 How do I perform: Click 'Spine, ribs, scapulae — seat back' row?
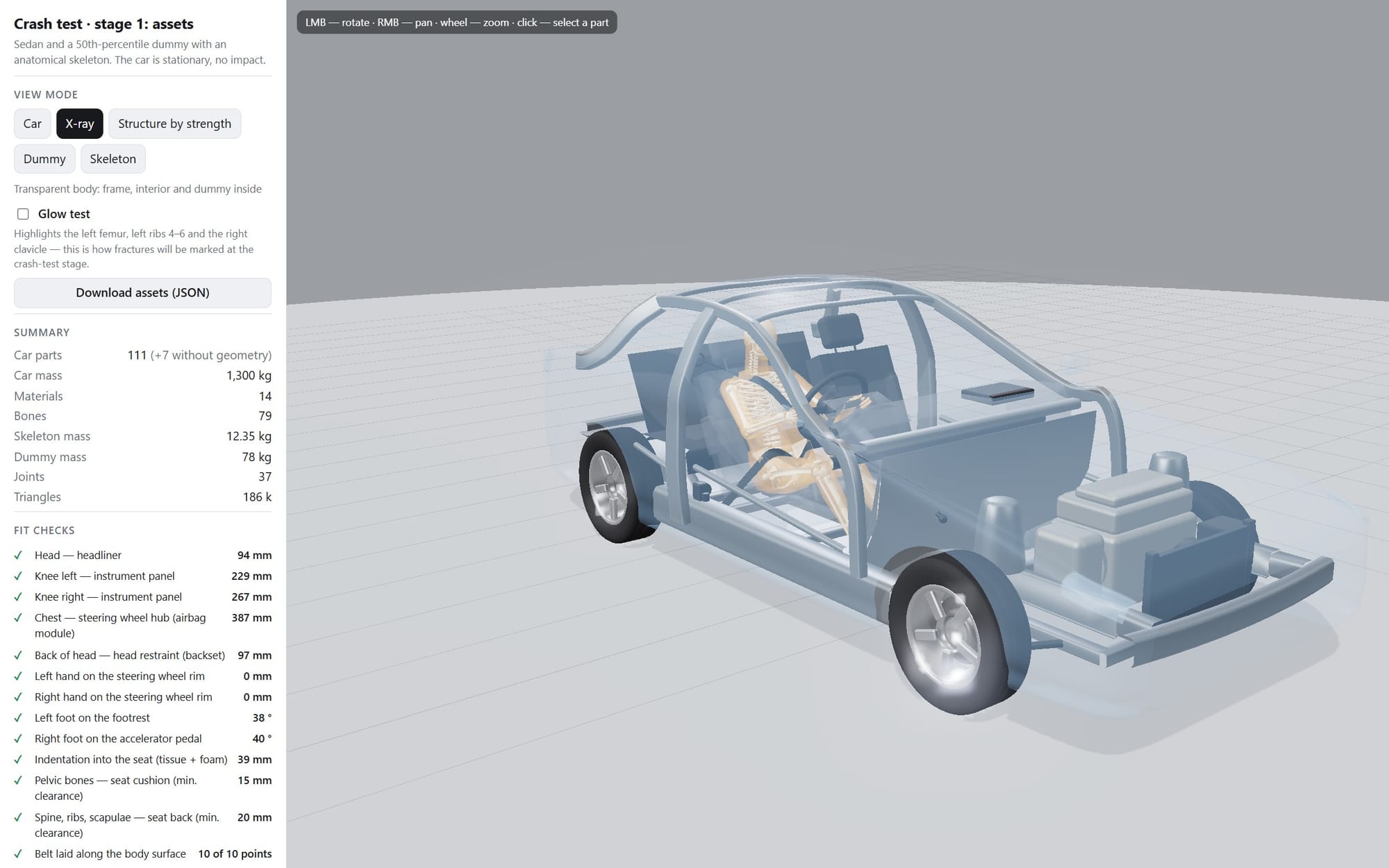click(x=142, y=825)
